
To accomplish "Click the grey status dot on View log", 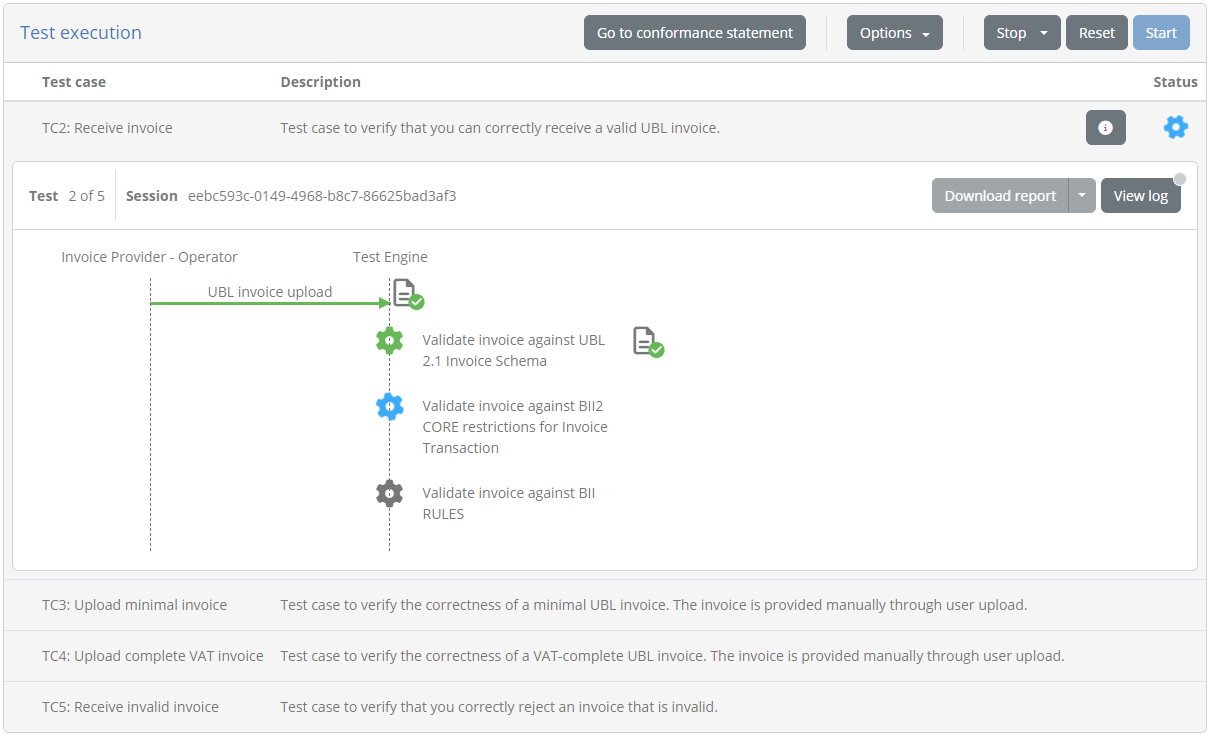I will click(1180, 179).
